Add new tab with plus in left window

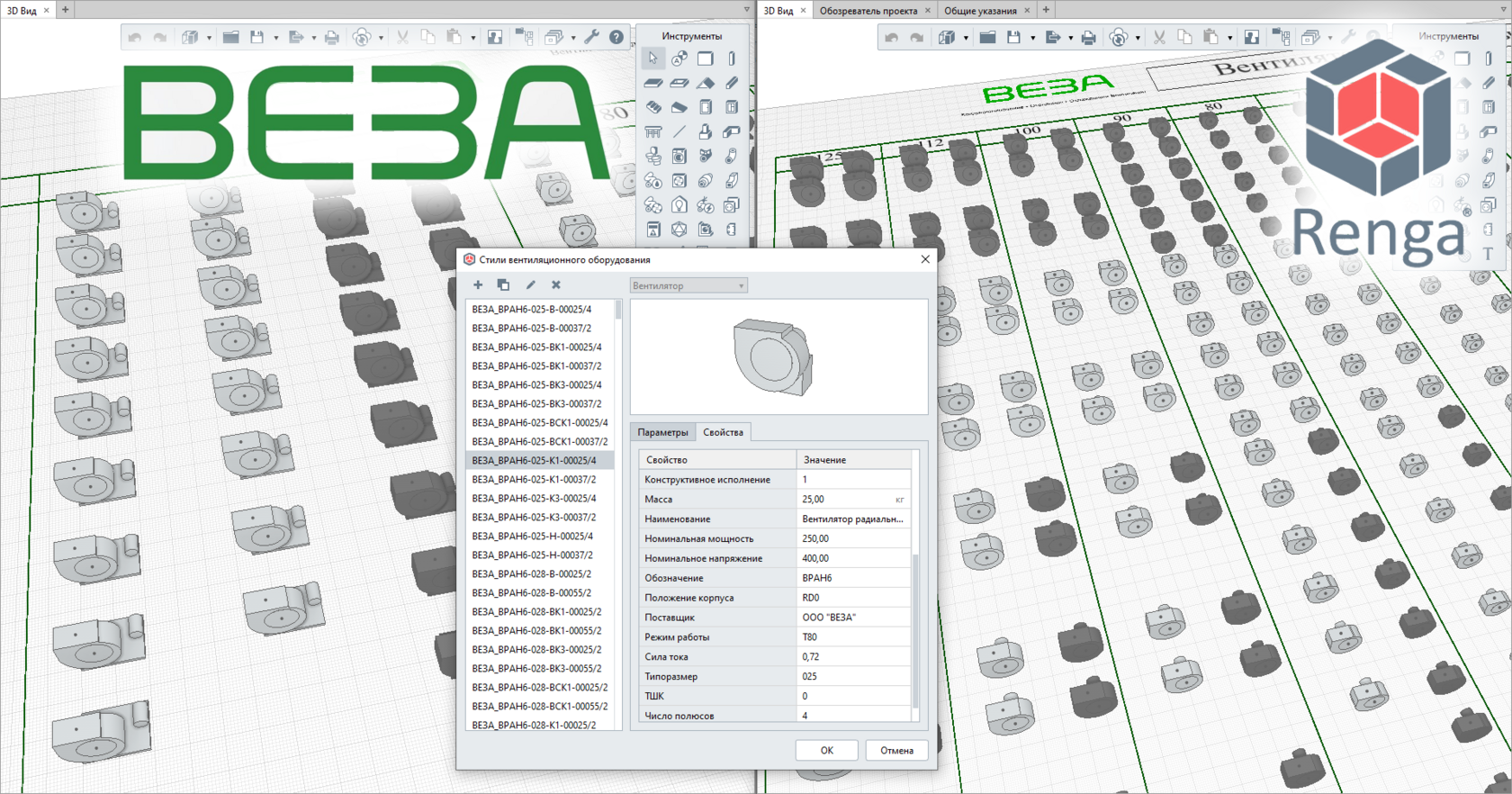[66, 10]
